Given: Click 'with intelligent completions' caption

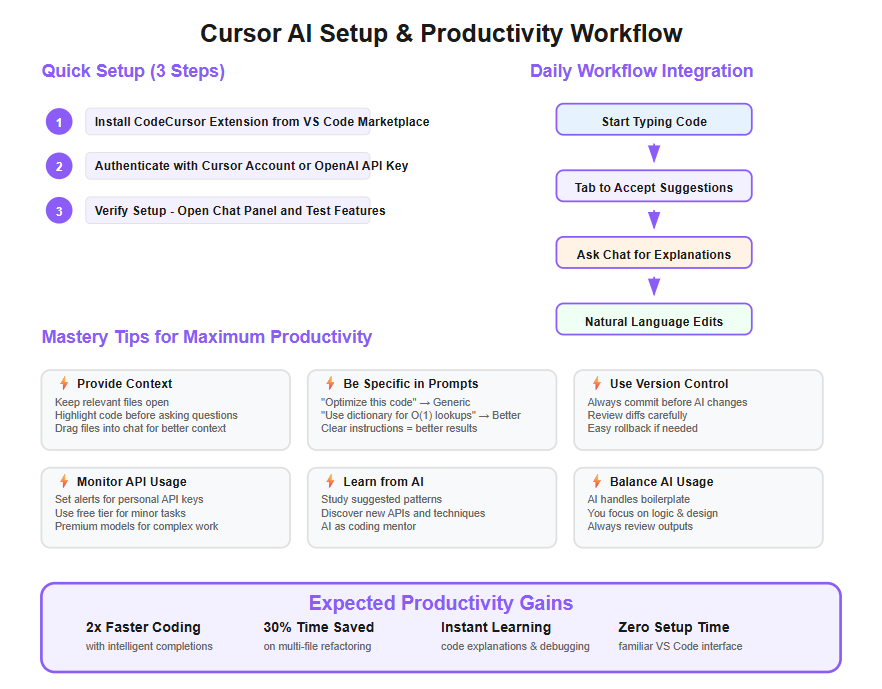Looking at the screenshot, I should point(149,646).
